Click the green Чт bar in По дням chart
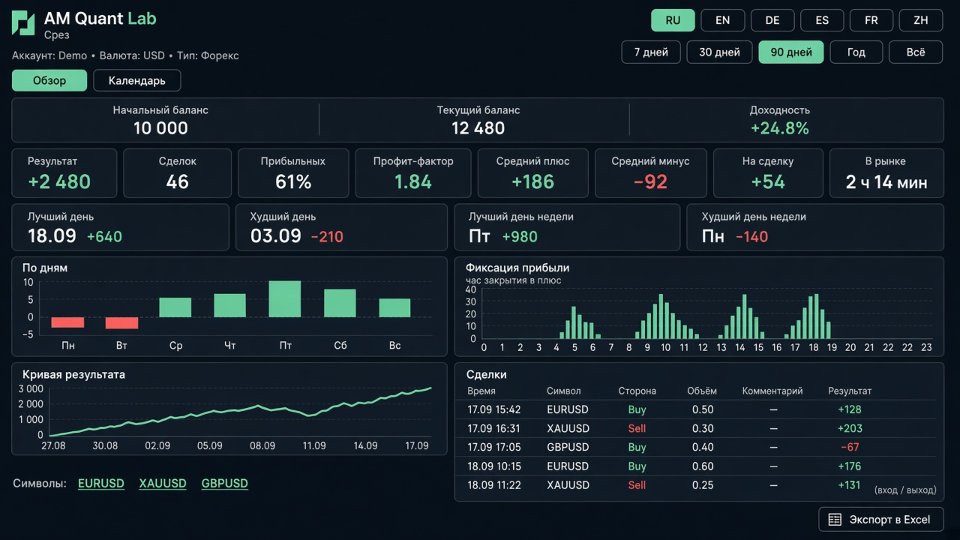This screenshot has width=960, height=540. 230,306
